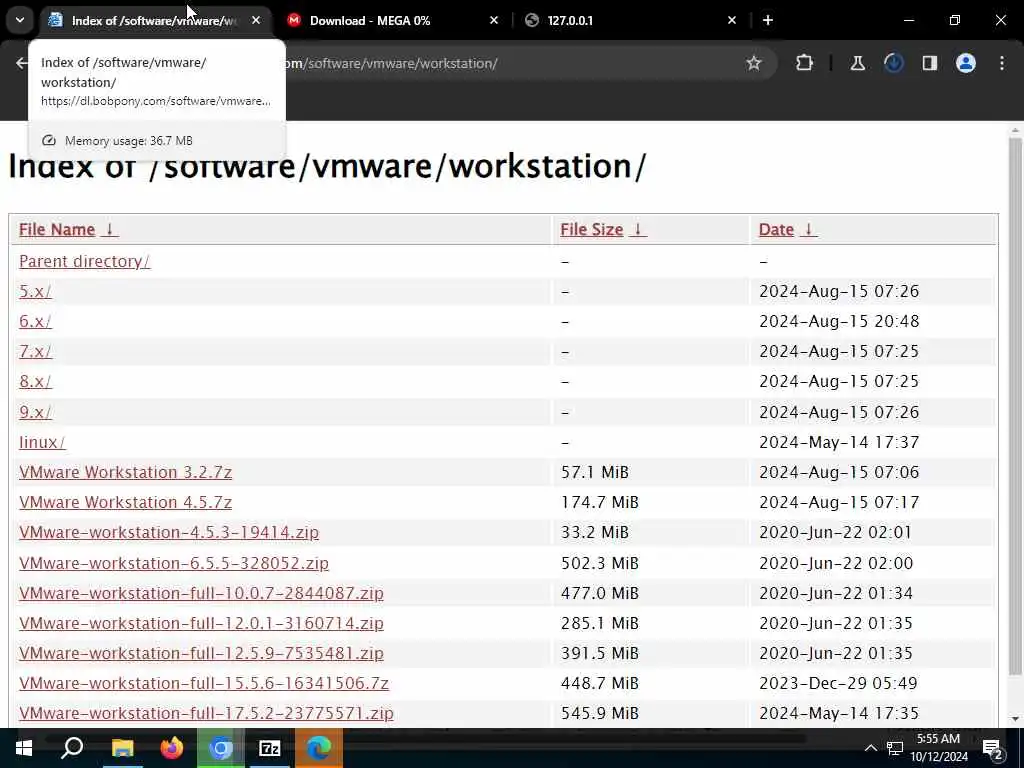Viewport: 1024px width, 768px height.
Task: Download VMware-workstation-full-12.0.1-3160714.zip
Action: (x=201, y=623)
